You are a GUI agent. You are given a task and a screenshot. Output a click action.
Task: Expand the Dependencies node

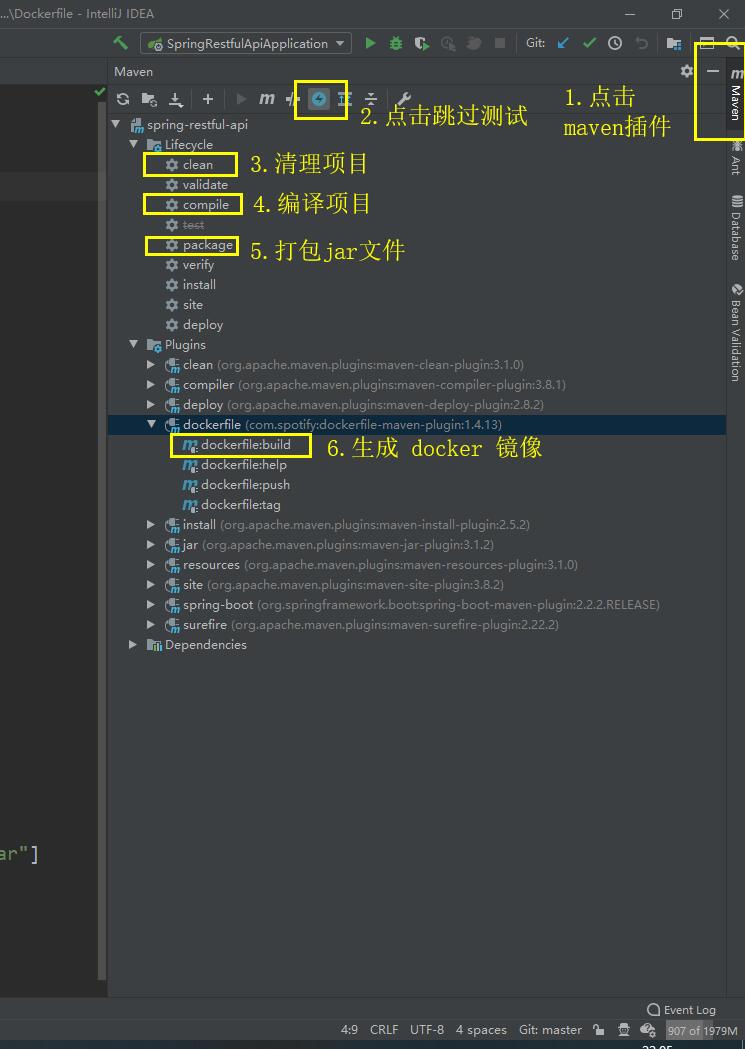tap(134, 644)
